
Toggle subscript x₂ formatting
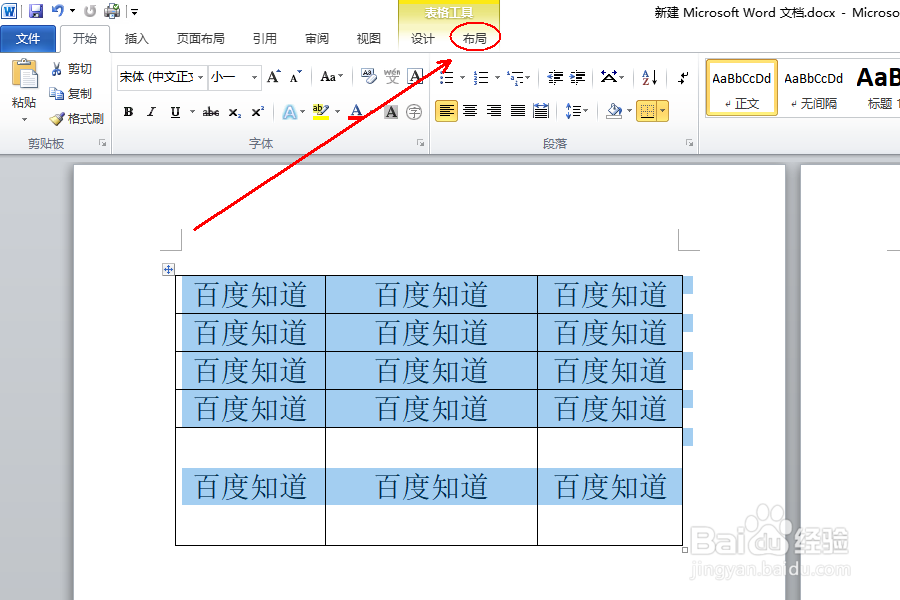tap(234, 113)
